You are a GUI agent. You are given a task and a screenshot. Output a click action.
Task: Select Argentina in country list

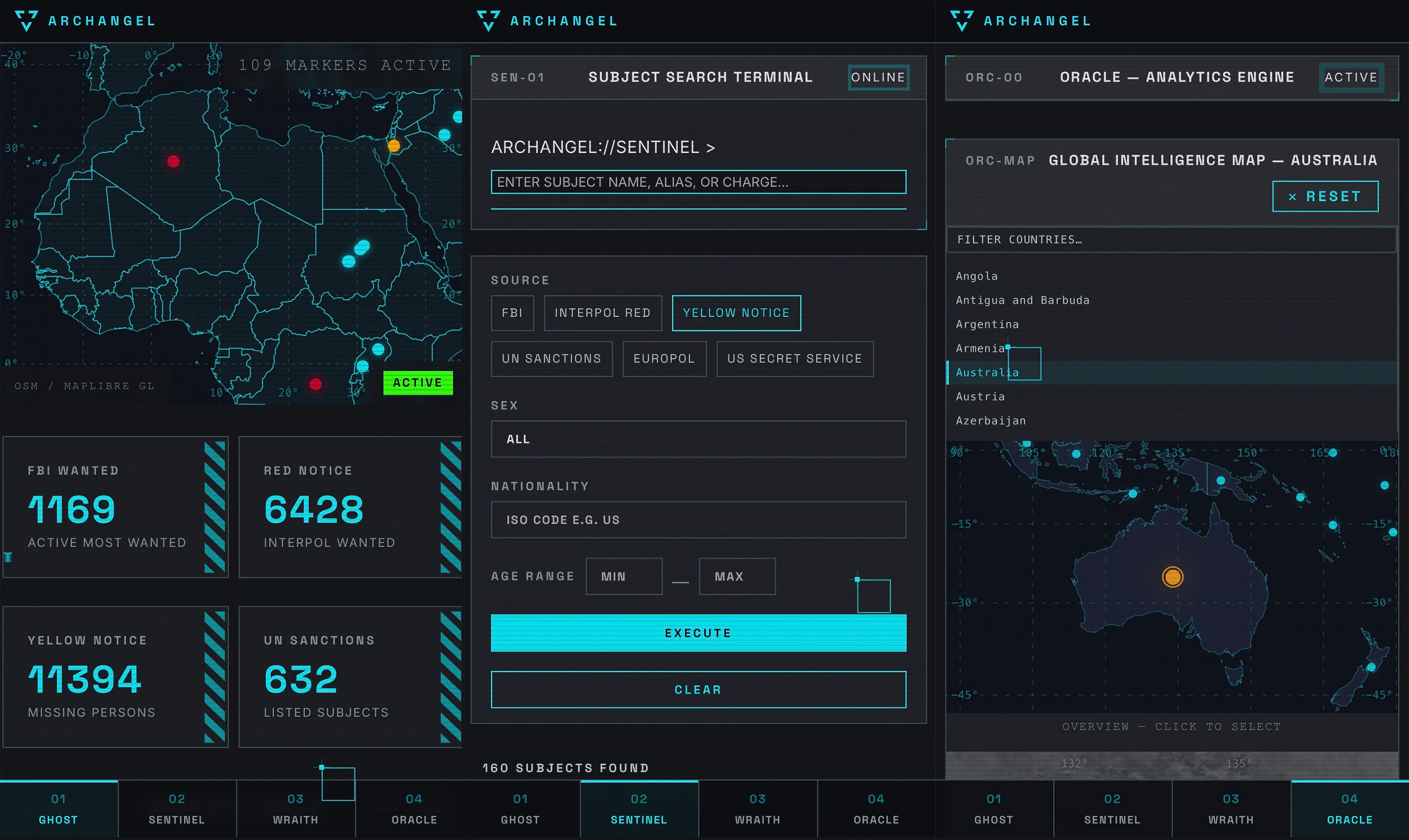[1171, 324]
